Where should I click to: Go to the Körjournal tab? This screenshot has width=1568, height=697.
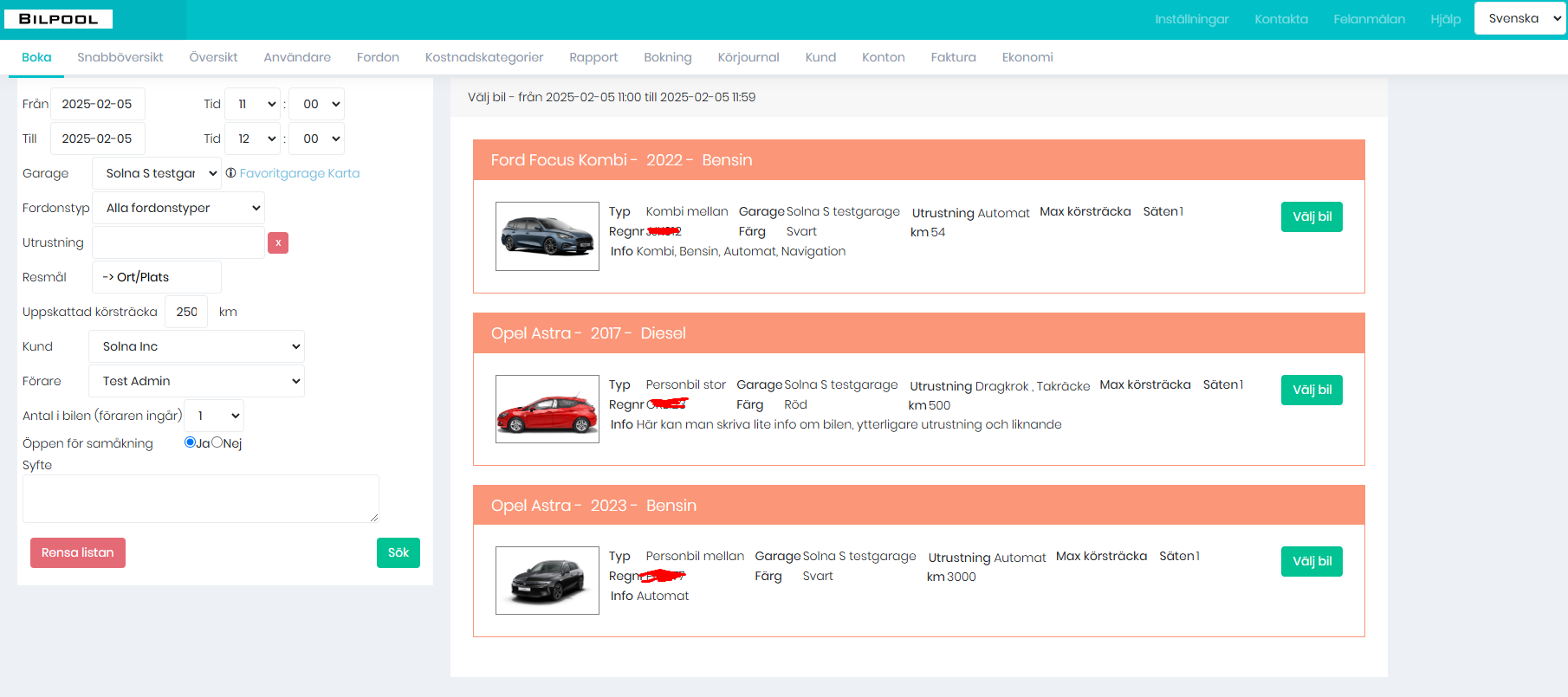coord(748,57)
